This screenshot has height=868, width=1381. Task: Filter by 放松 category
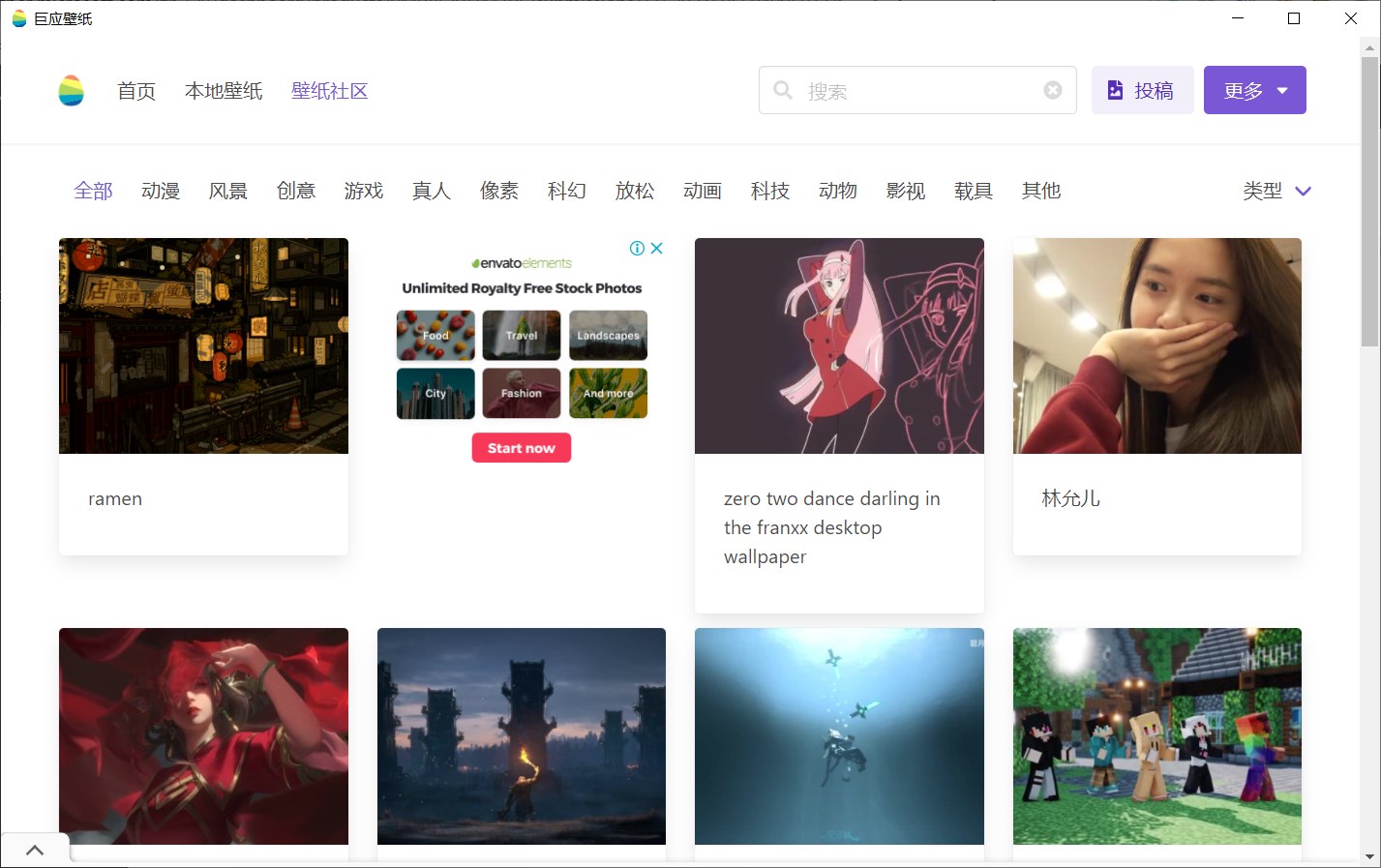635,191
